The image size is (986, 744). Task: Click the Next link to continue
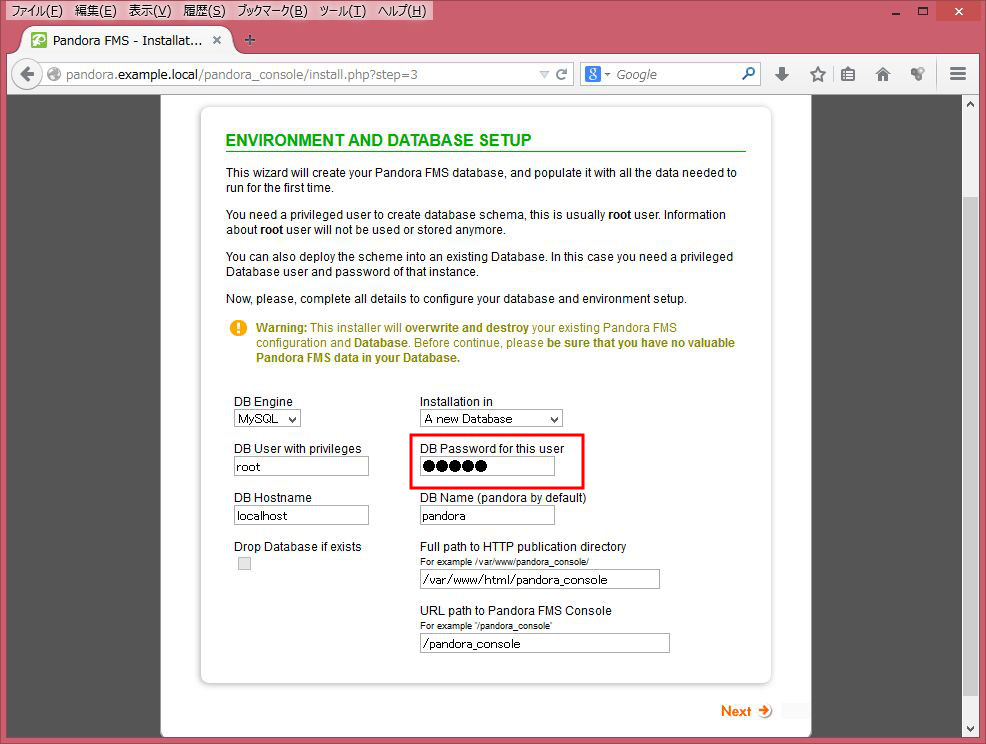coord(736,711)
